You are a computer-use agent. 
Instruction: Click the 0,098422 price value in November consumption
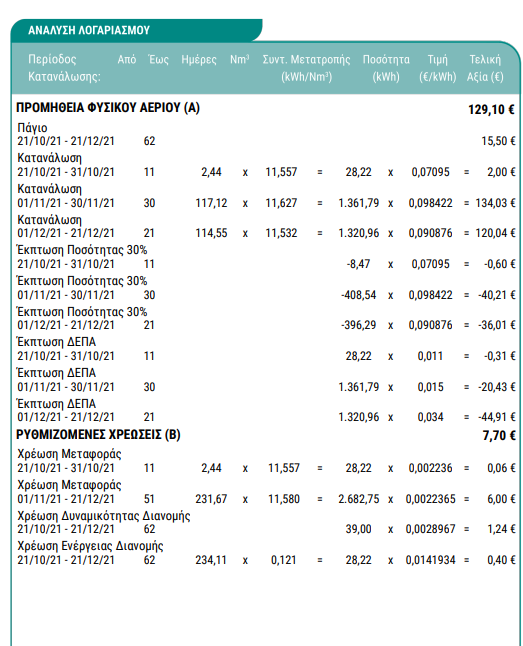tap(430, 203)
